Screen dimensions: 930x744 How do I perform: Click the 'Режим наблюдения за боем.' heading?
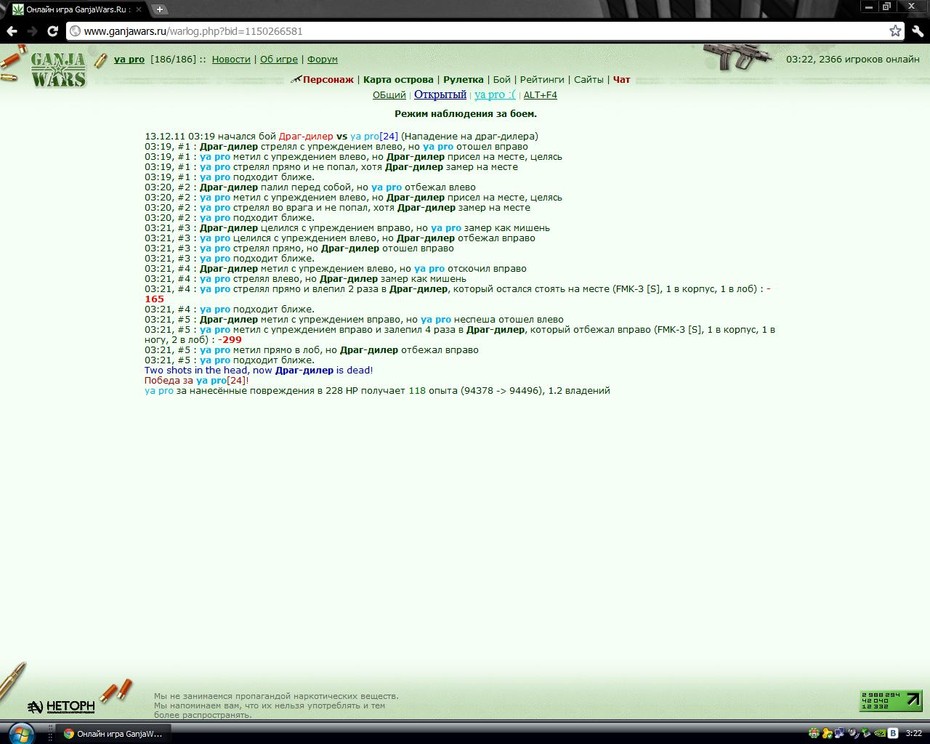click(x=466, y=114)
